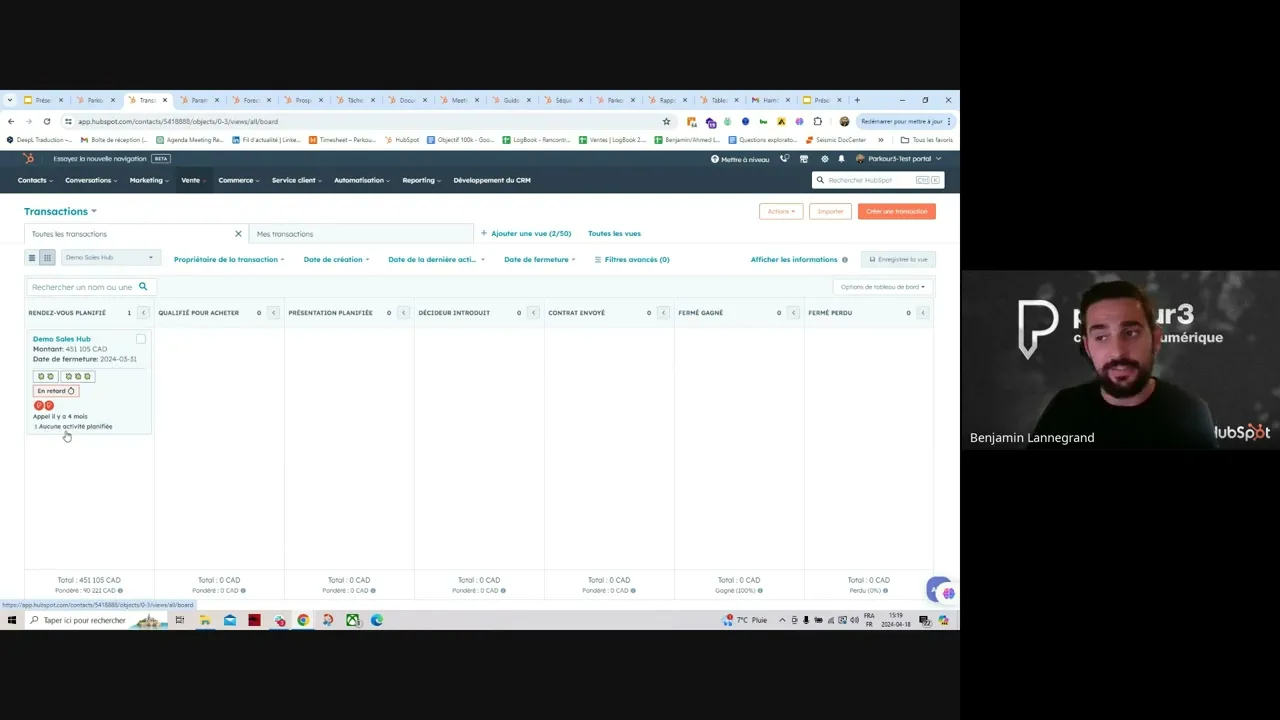Collapse the 'Rendez-vous planifié' column
1280x720 pixels.
point(143,313)
